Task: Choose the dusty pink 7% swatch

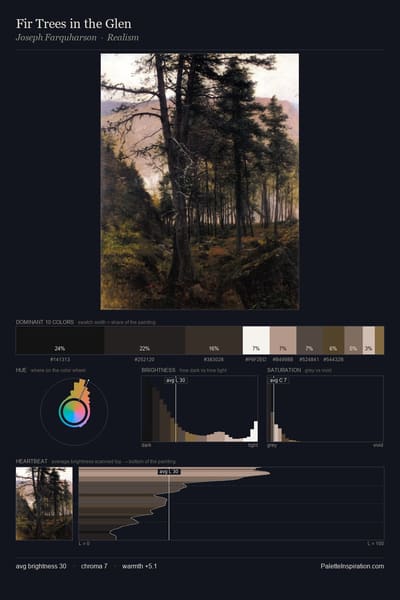Action: click(x=283, y=340)
